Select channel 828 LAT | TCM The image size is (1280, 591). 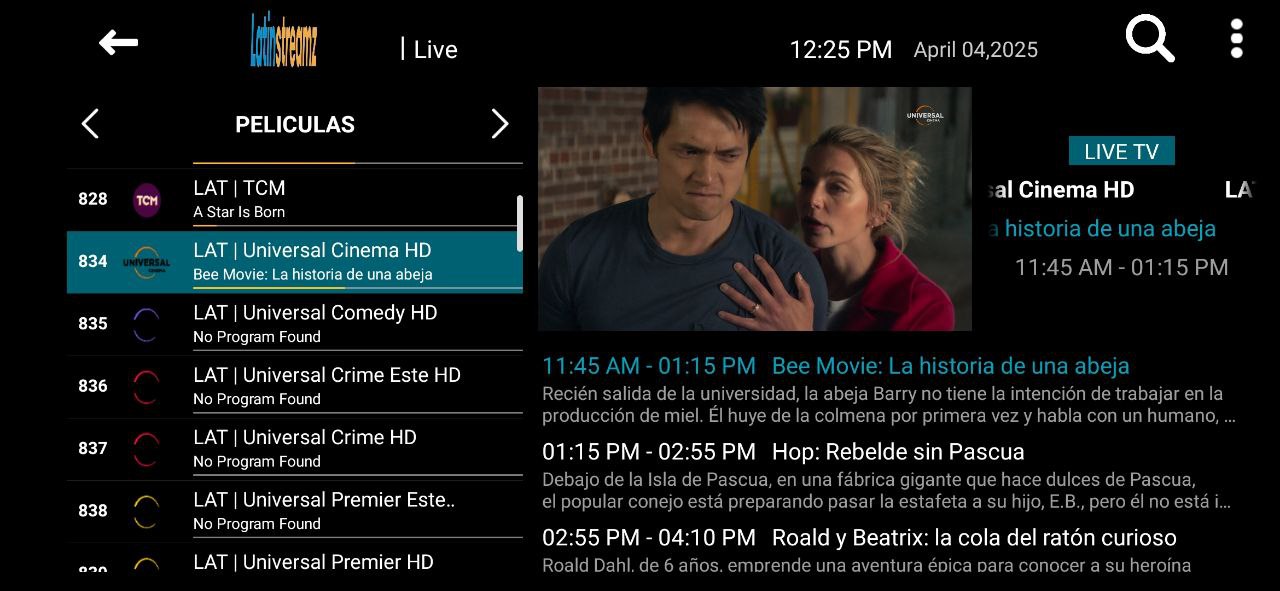[295, 199]
